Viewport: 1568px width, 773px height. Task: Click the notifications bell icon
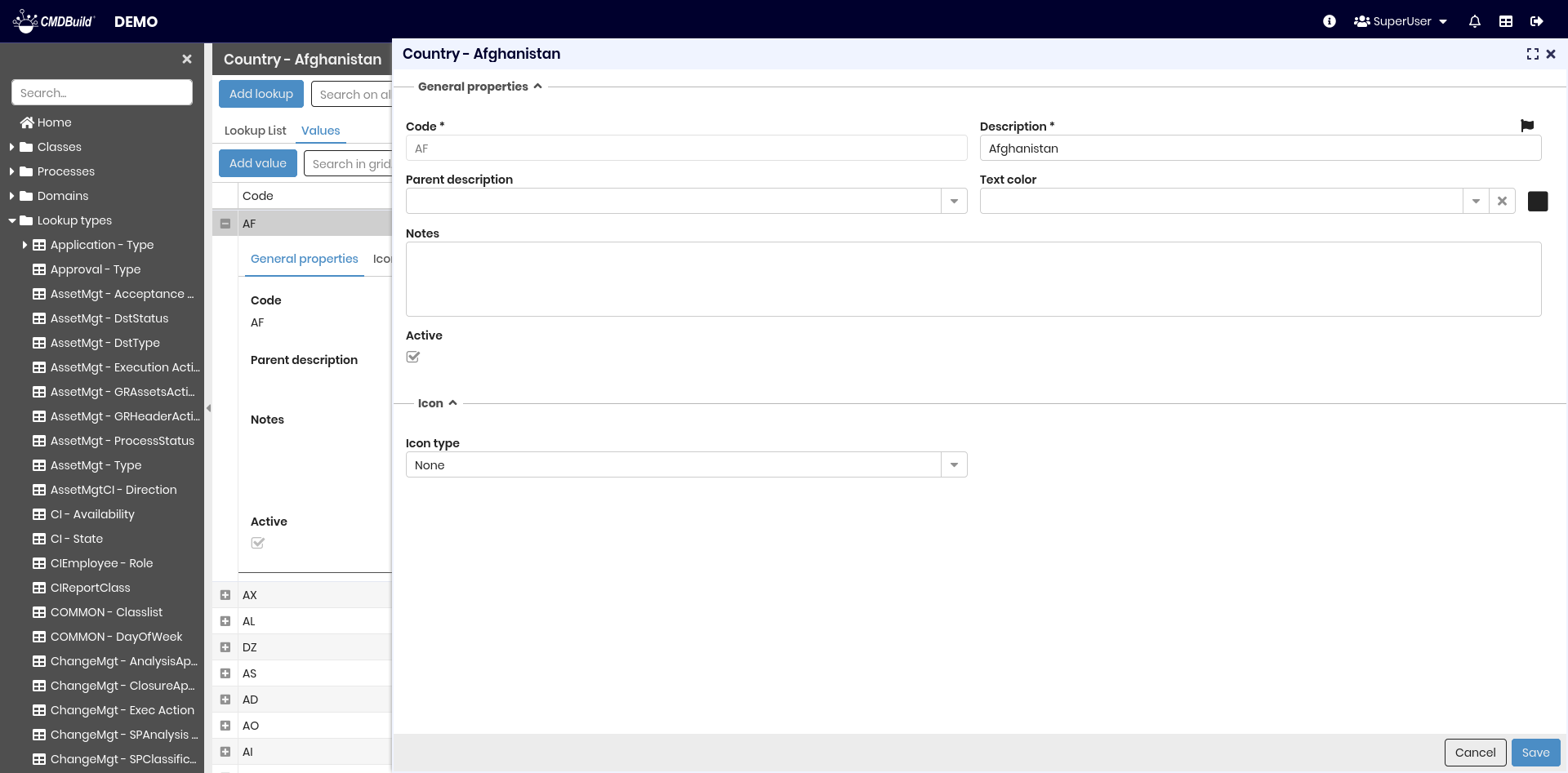coord(1475,21)
